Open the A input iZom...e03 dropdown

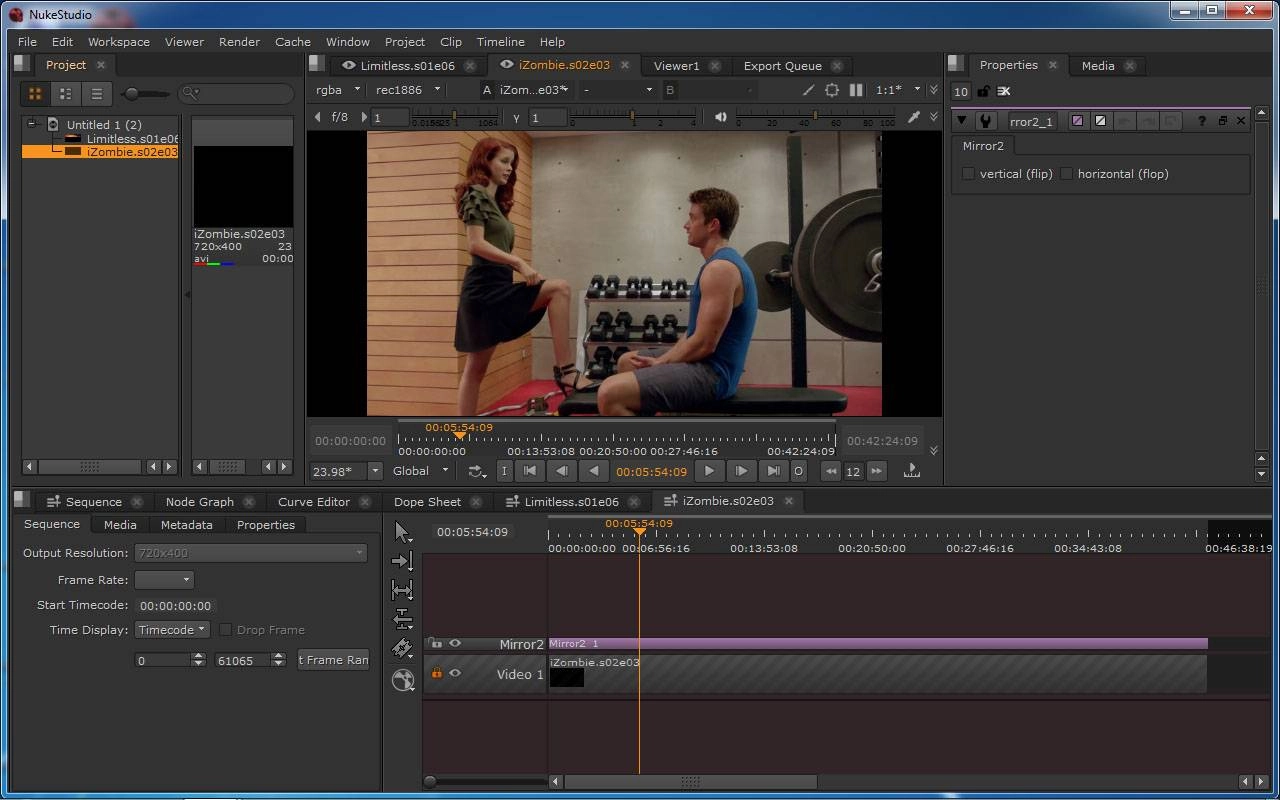tap(534, 90)
